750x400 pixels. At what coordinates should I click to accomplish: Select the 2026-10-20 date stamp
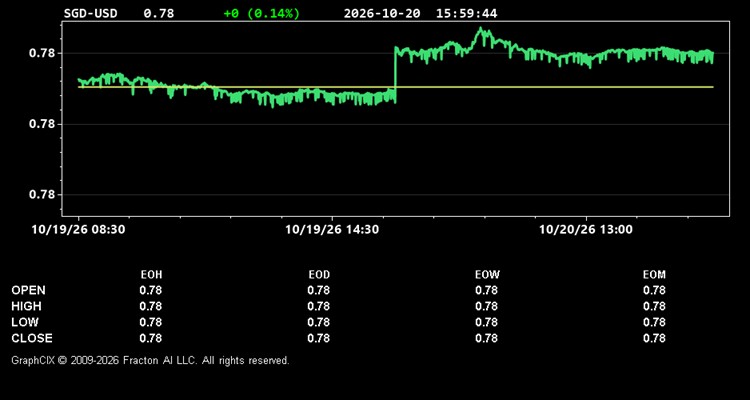click(382, 13)
